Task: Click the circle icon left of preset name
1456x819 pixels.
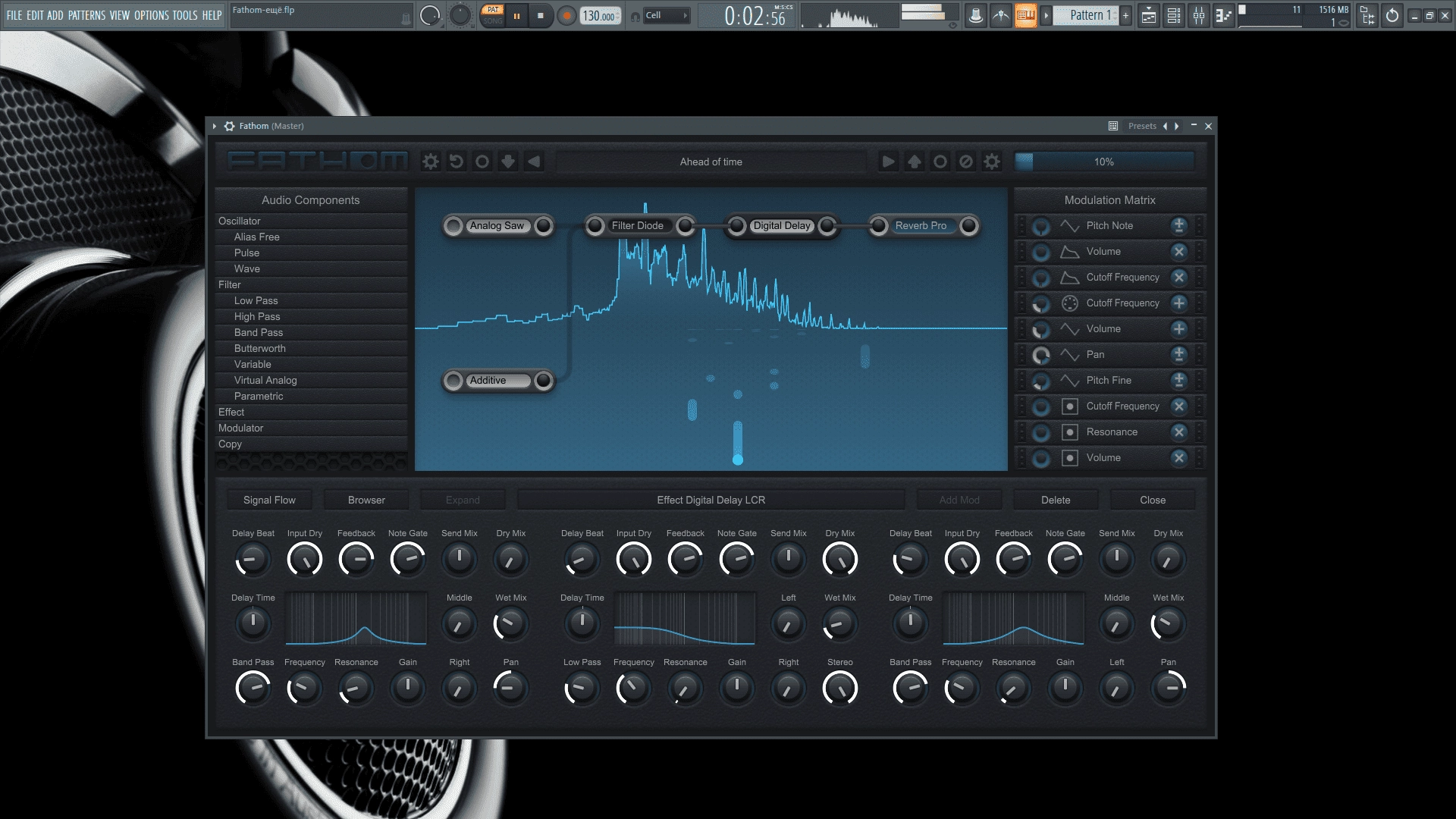Action: click(482, 162)
